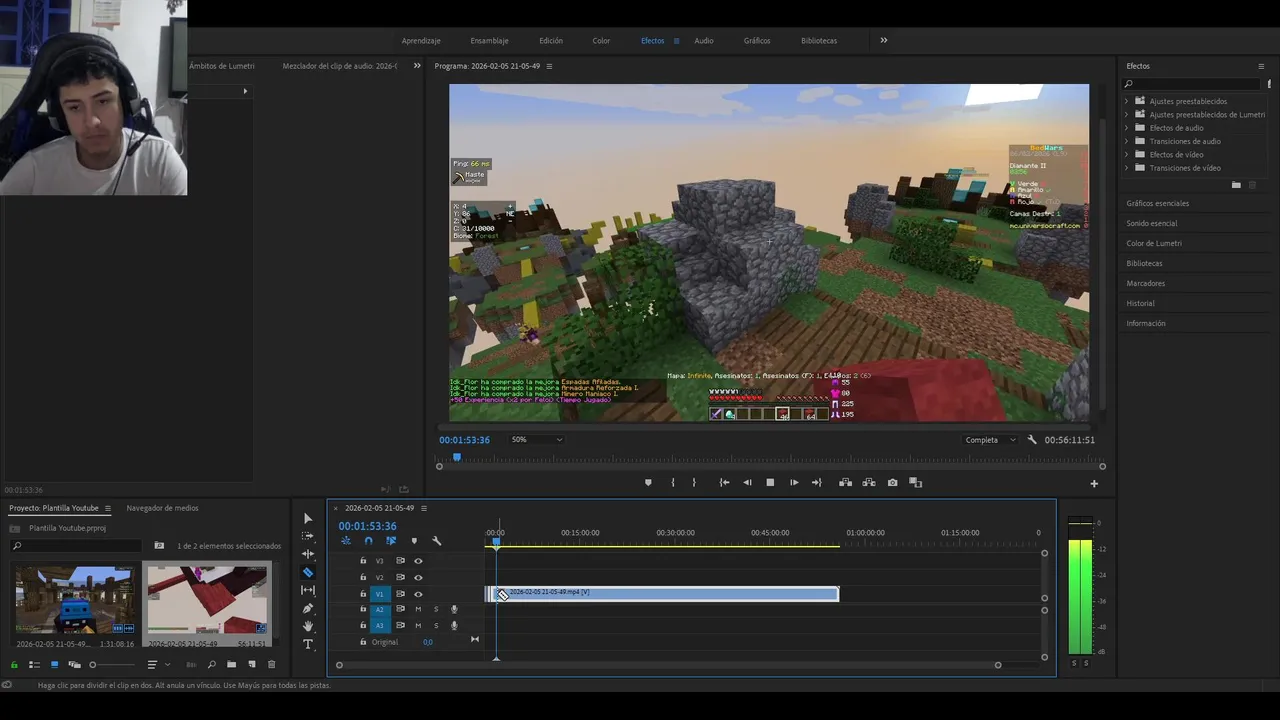Enable voice-over record on A2

point(454,610)
